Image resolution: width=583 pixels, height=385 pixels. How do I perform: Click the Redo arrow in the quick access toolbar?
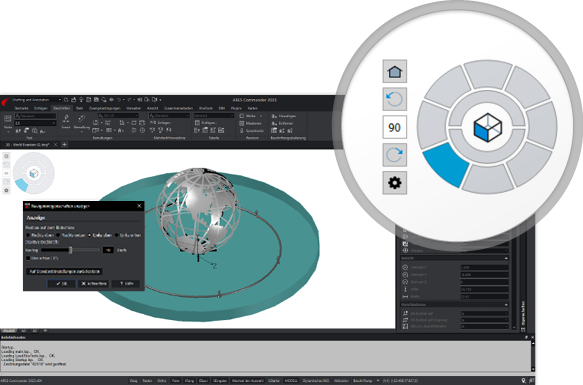pos(130,100)
